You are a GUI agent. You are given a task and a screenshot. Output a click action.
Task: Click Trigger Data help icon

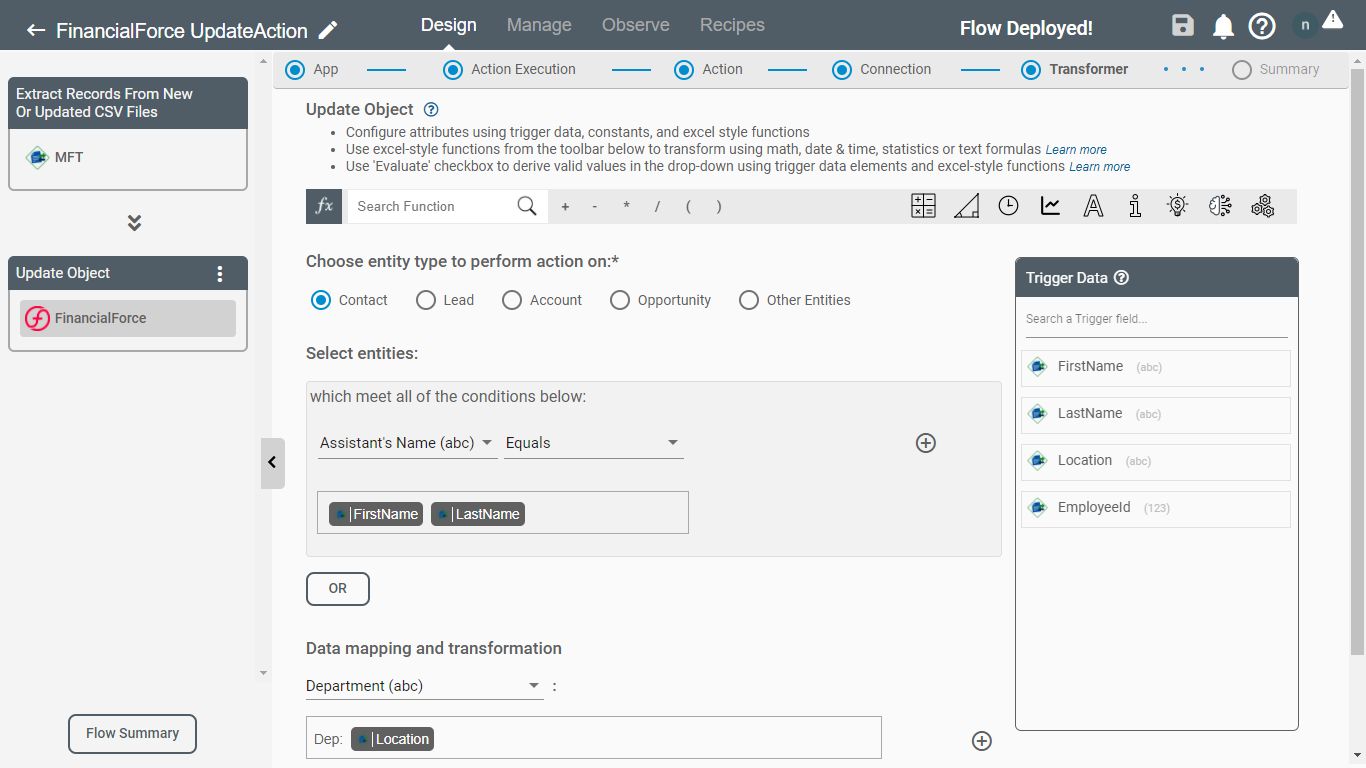[x=1121, y=278]
